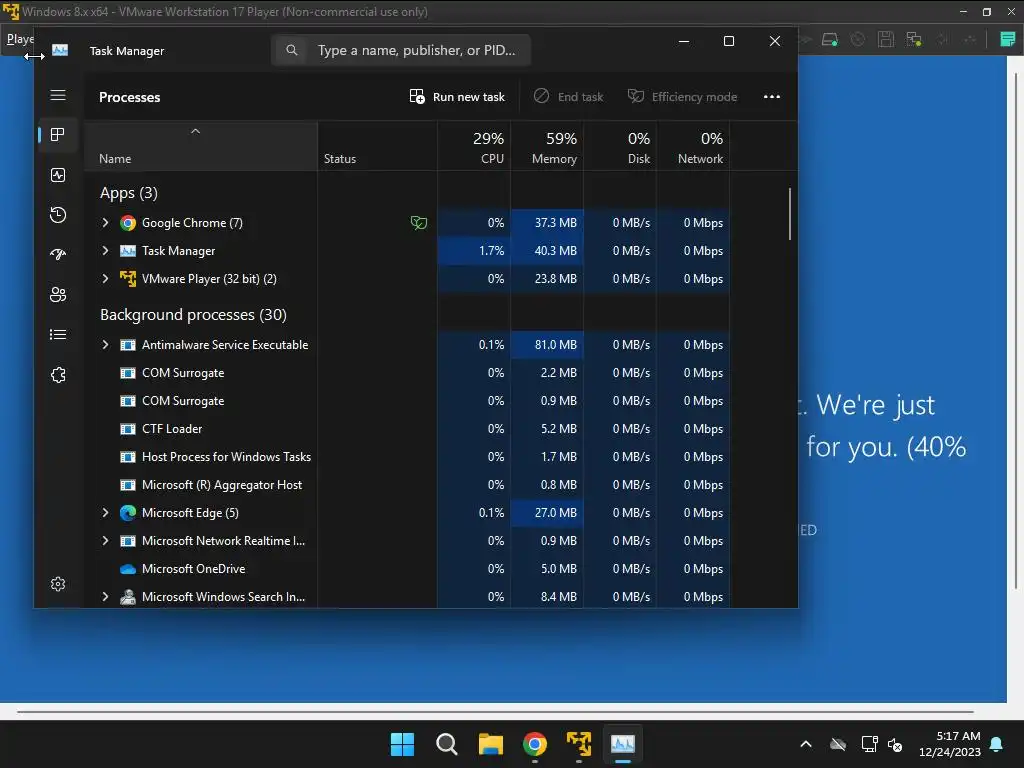The width and height of the screenshot is (1024, 768).
Task: Expand VMware Player (32 bit) process group
Action: coord(105,279)
